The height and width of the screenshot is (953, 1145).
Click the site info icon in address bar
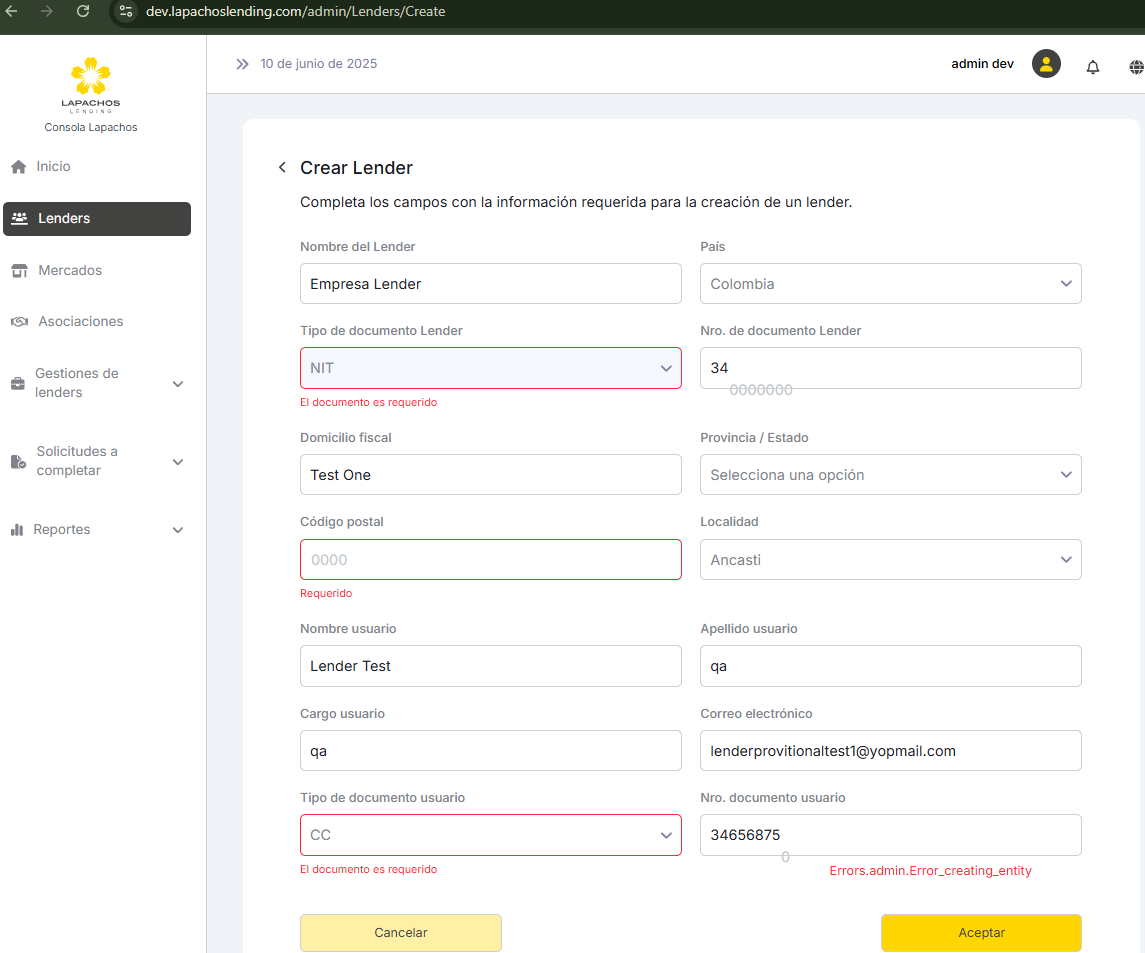tap(125, 12)
